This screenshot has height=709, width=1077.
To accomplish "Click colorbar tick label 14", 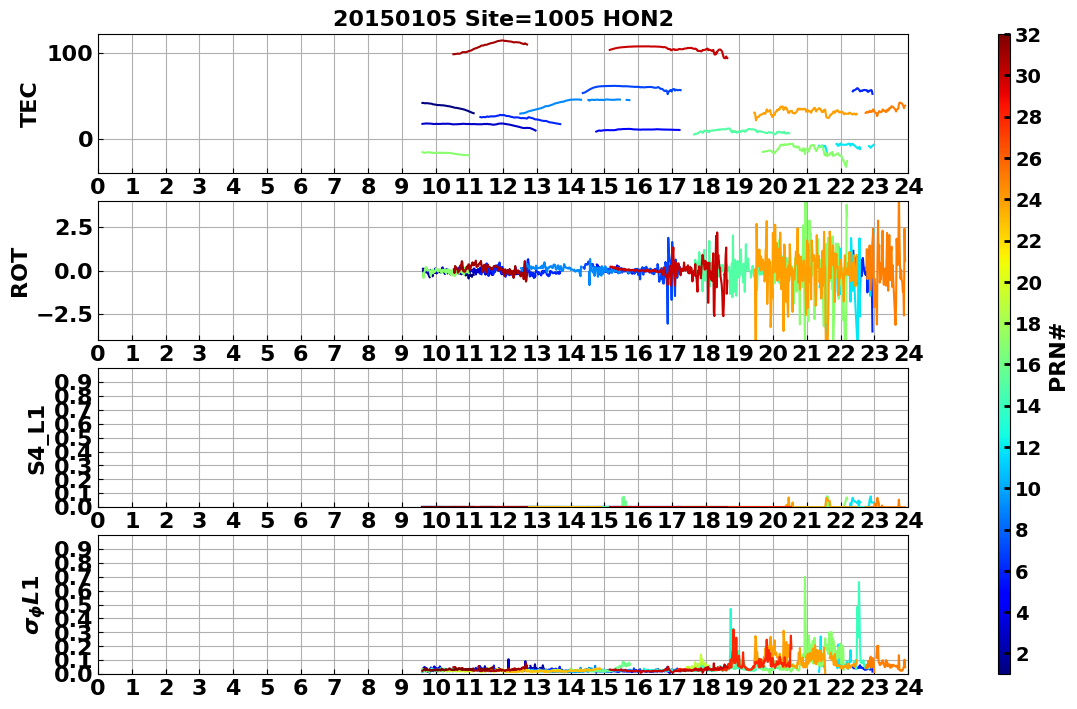I will pos(1028,406).
